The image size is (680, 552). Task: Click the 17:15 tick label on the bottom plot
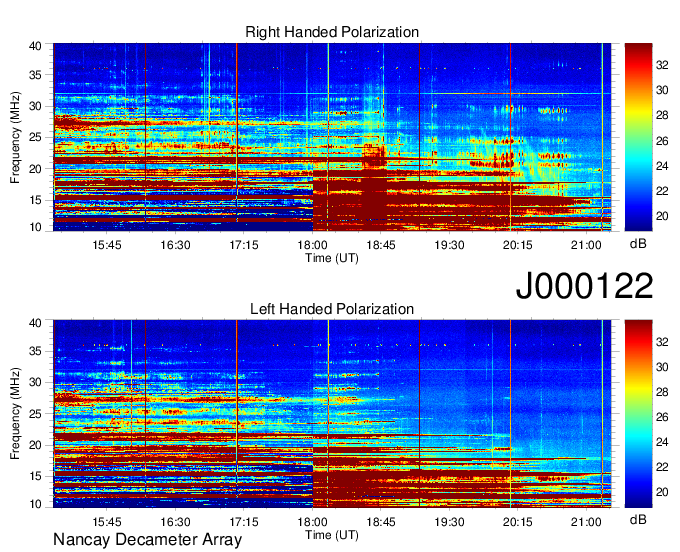(244, 522)
